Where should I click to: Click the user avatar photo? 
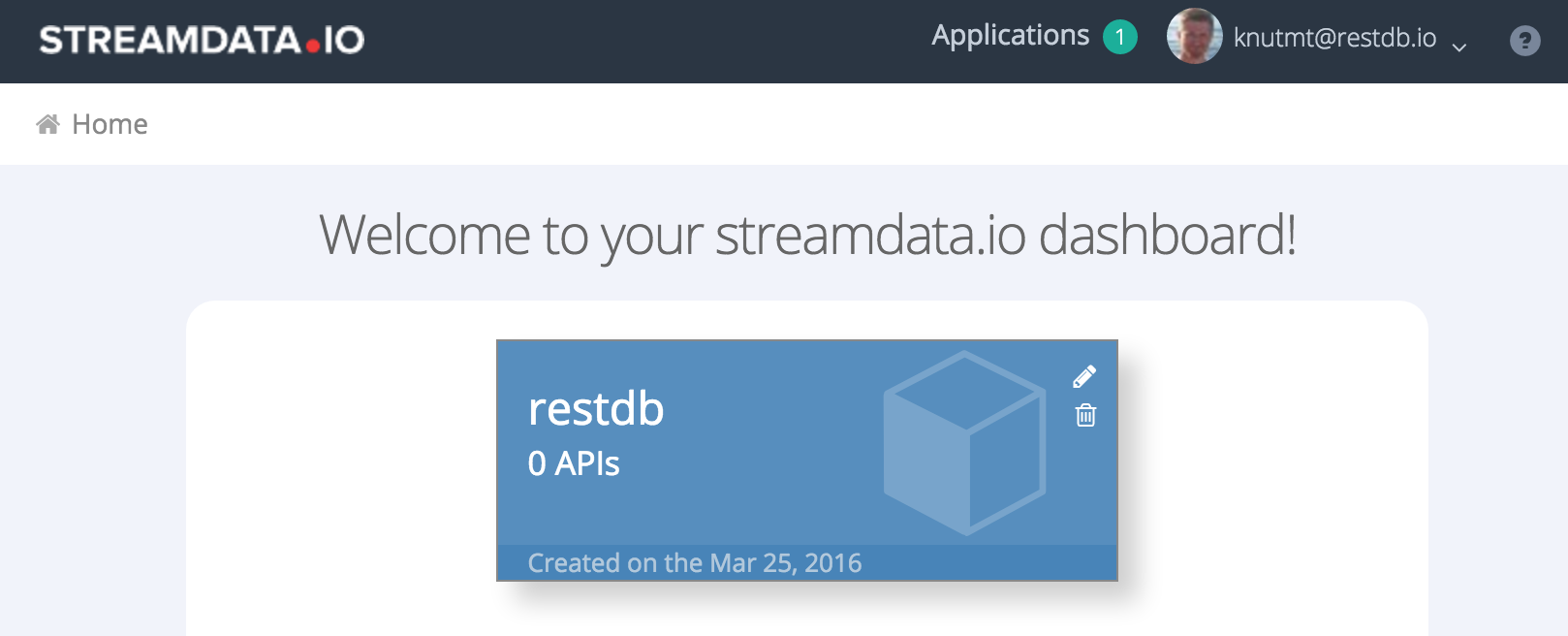(1195, 37)
